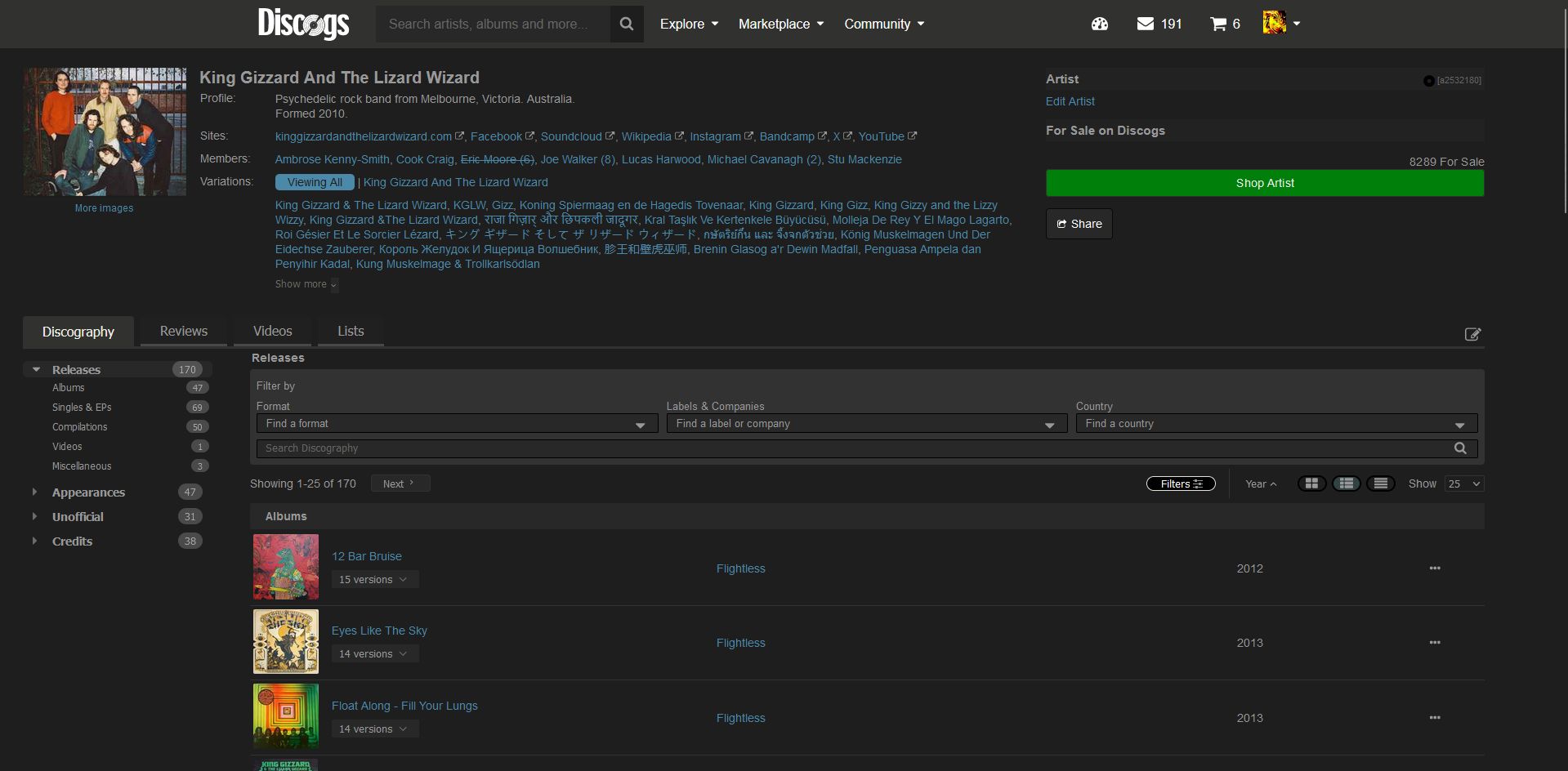Viewport: 1568px width, 771px height.
Task: Open the dashboard icon in header
Action: [1100, 24]
